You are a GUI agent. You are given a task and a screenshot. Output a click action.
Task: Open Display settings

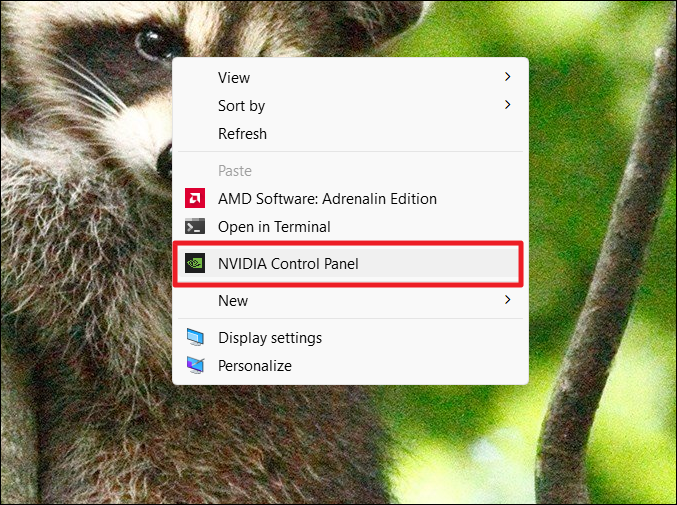(x=350, y=338)
